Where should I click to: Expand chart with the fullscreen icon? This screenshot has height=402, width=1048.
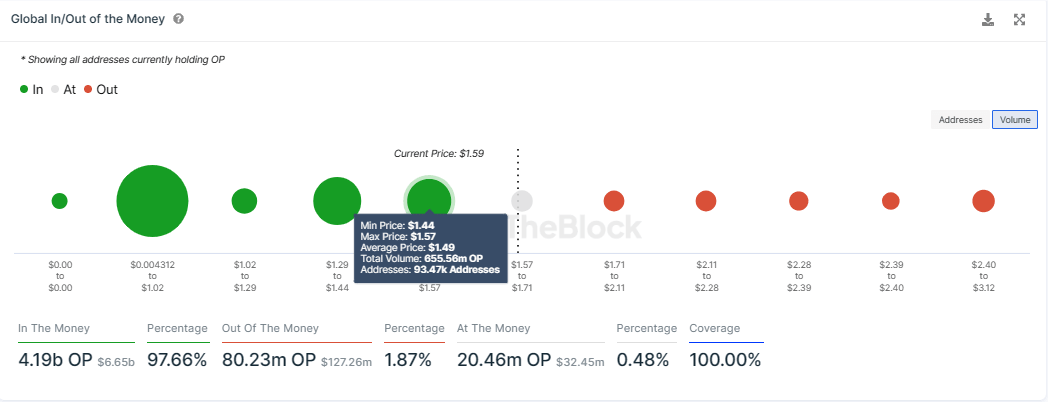pyautogui.click(x=1020, y=19)
